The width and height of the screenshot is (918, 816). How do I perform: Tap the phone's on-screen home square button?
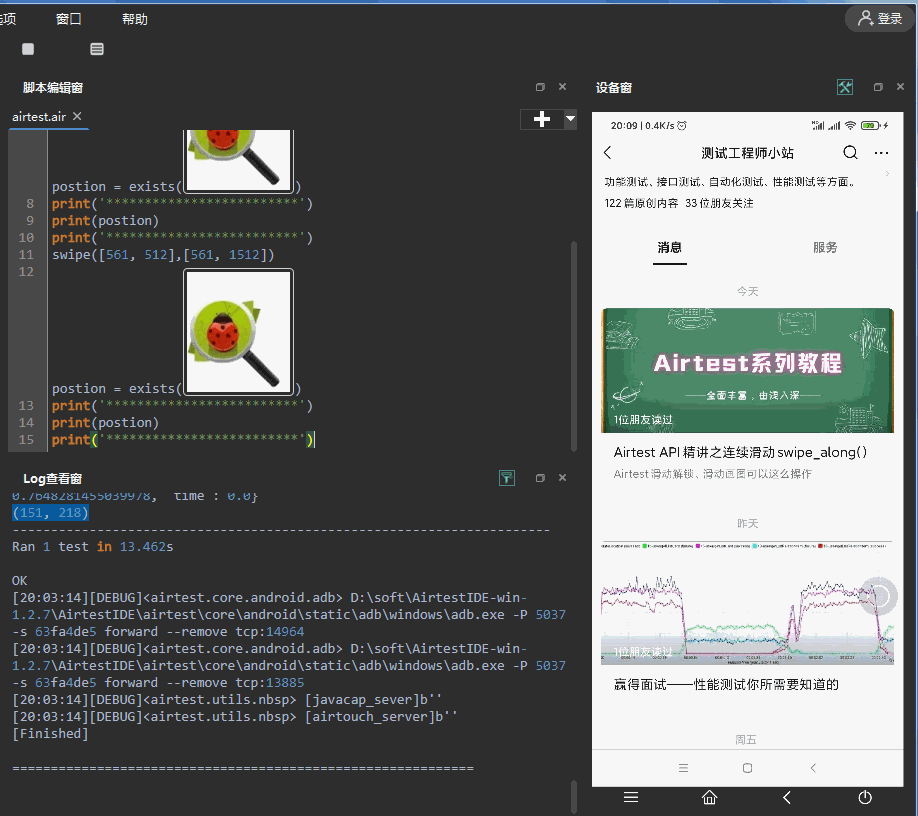coord(748,768)
